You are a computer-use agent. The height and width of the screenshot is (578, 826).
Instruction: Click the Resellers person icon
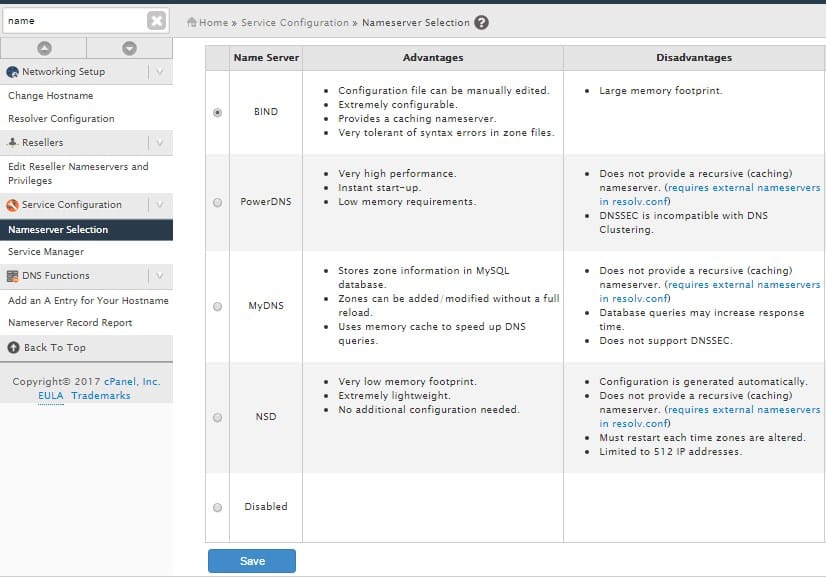12,142
